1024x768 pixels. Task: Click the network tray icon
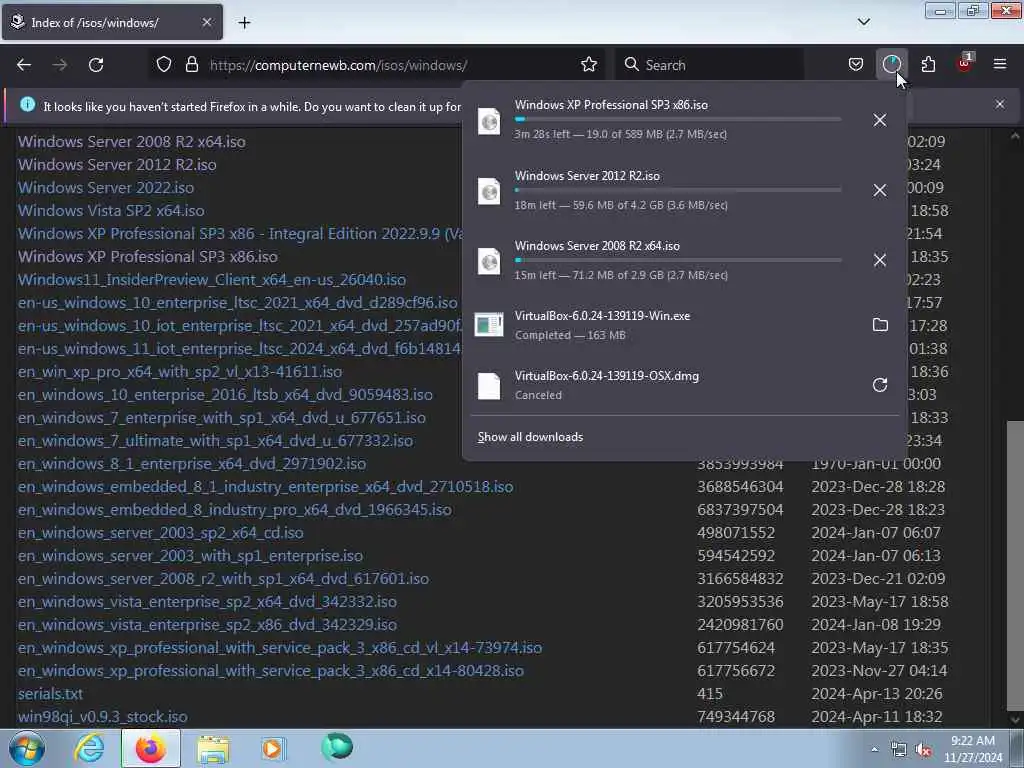pos(899,750)
